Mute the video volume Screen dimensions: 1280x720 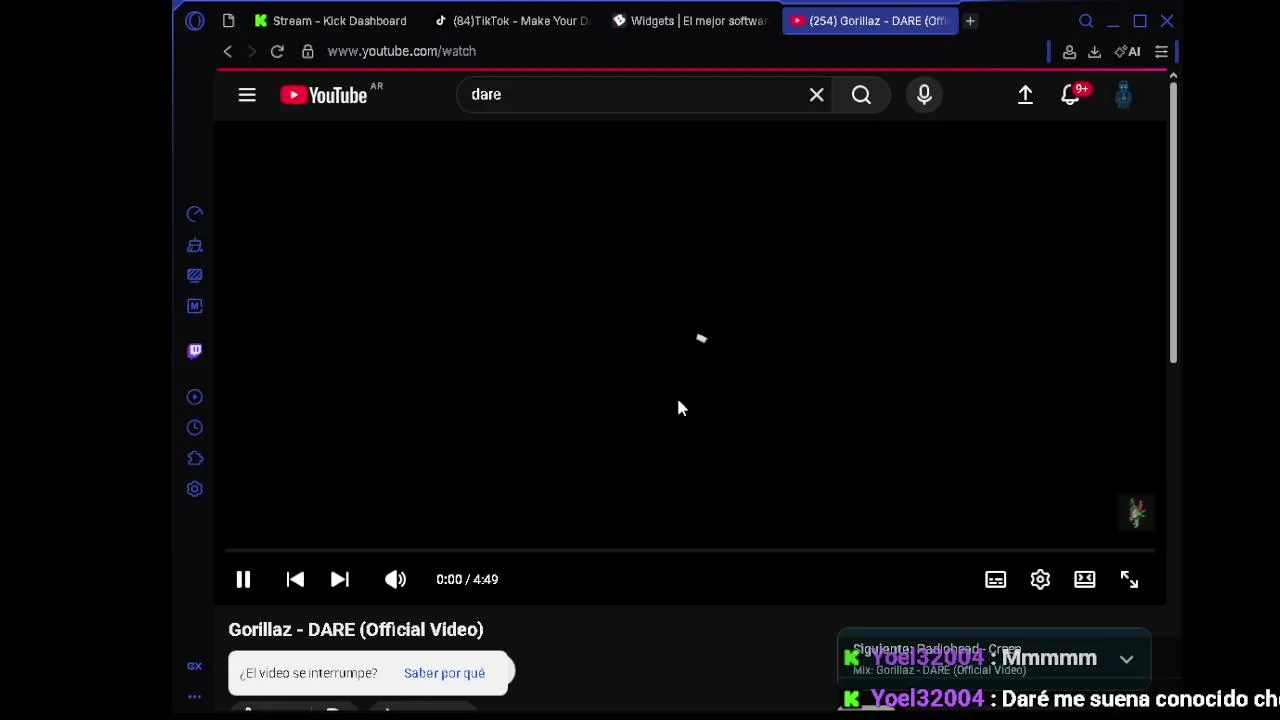396,579
